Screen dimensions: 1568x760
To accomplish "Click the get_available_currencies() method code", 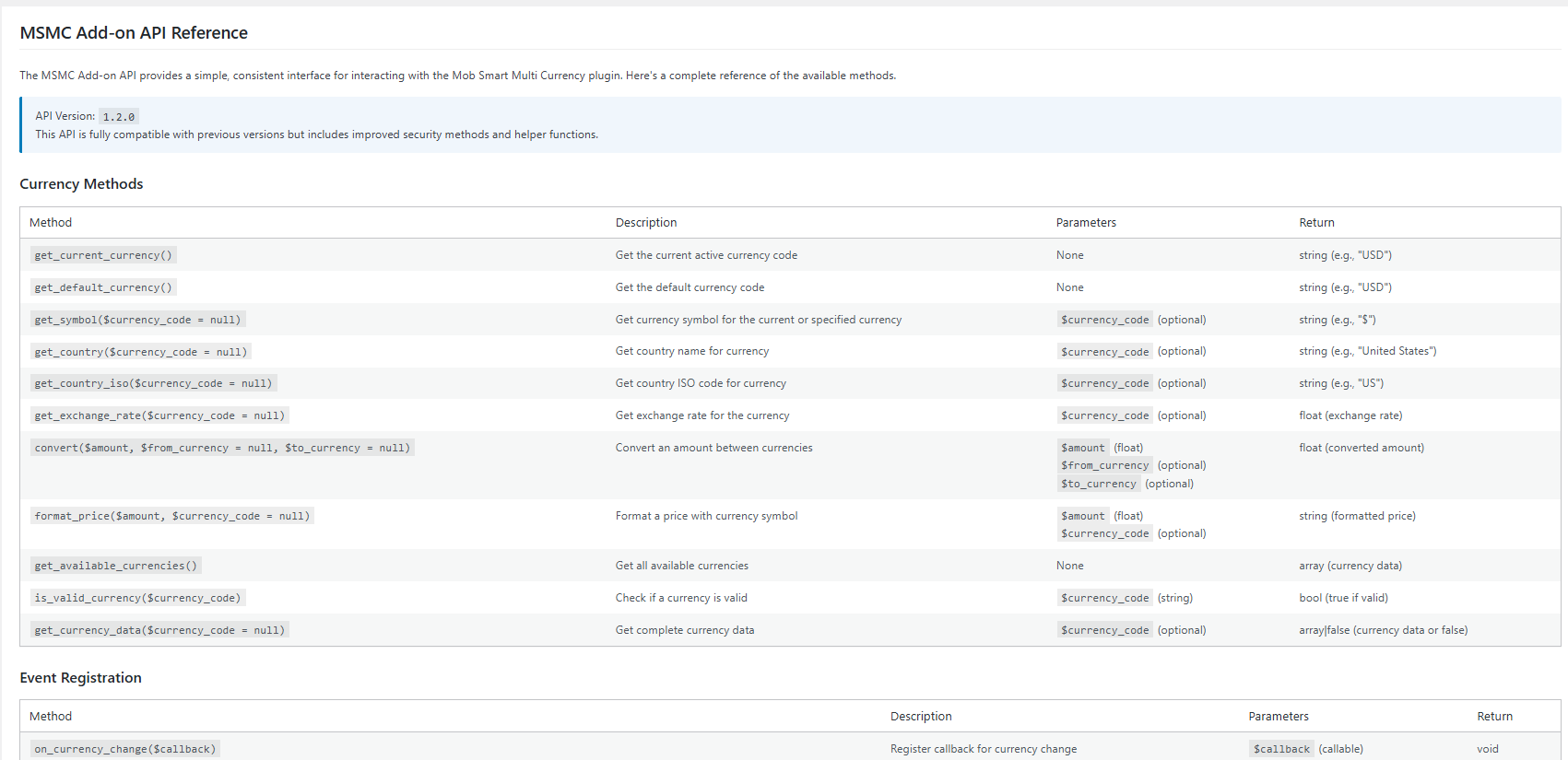I will tap(115, 566).
